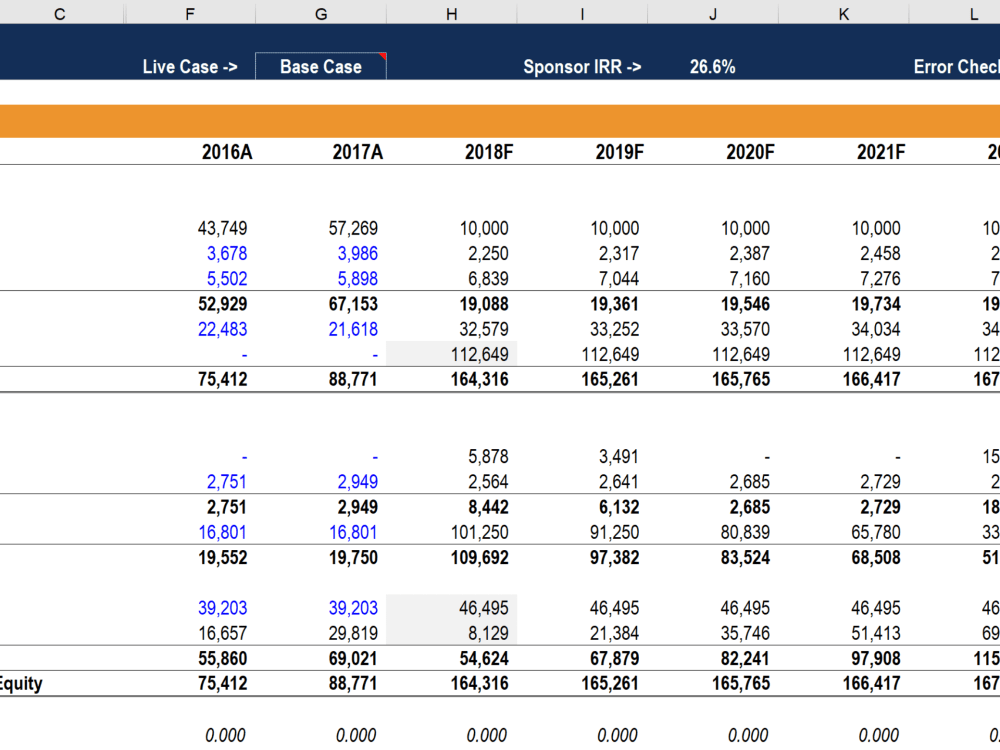Select 2016A check cell 0.000
Viewport: 1000px width, 750px height.
pyautogui.click(x=225, y=735)
